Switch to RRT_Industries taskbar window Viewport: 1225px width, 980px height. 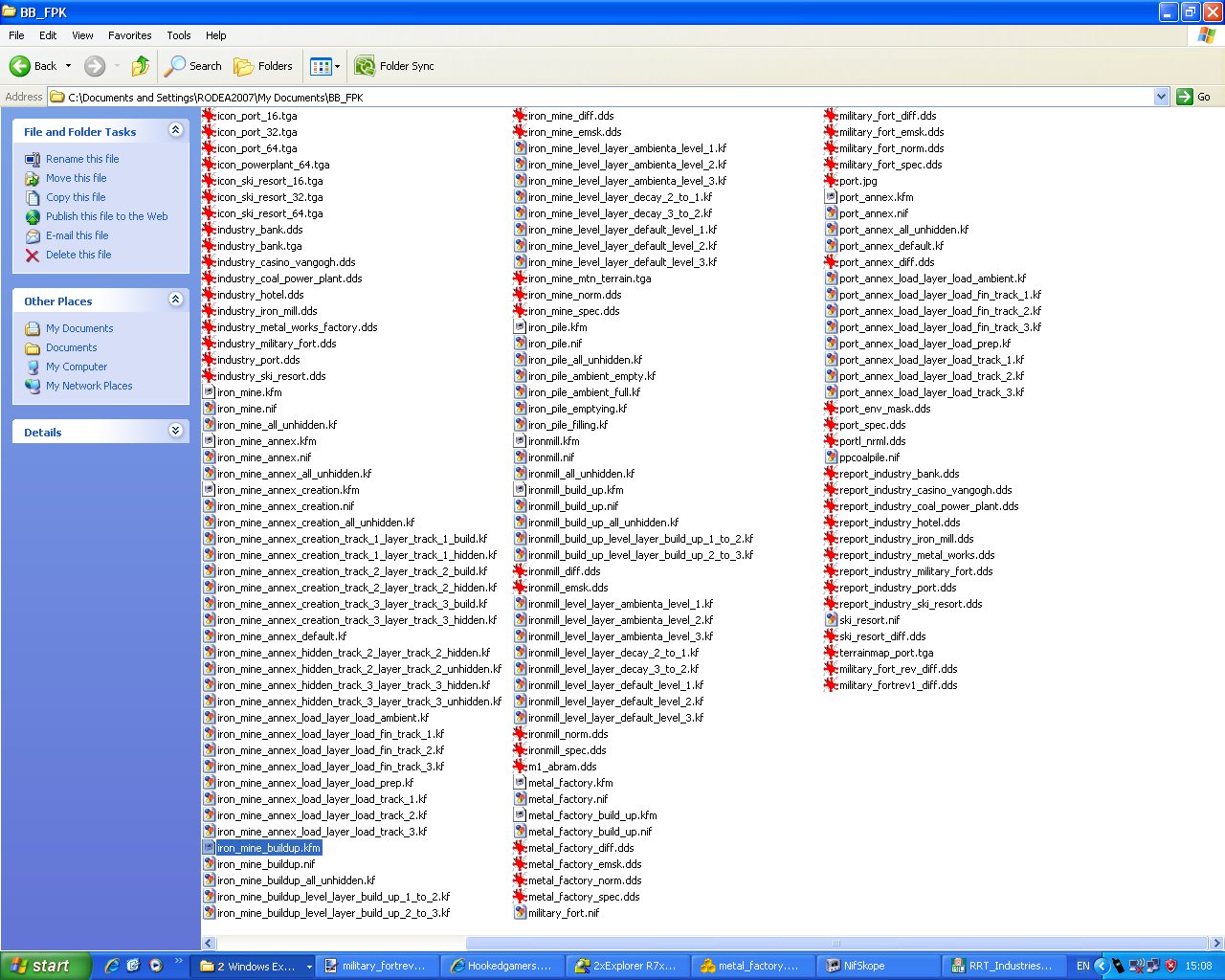click(x=1003, y=966)
